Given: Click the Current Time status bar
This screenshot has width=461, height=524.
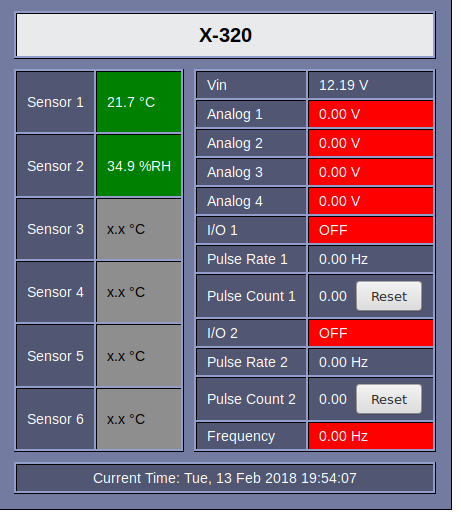Looking at the screenshot, I should click(x=225, y=478).
